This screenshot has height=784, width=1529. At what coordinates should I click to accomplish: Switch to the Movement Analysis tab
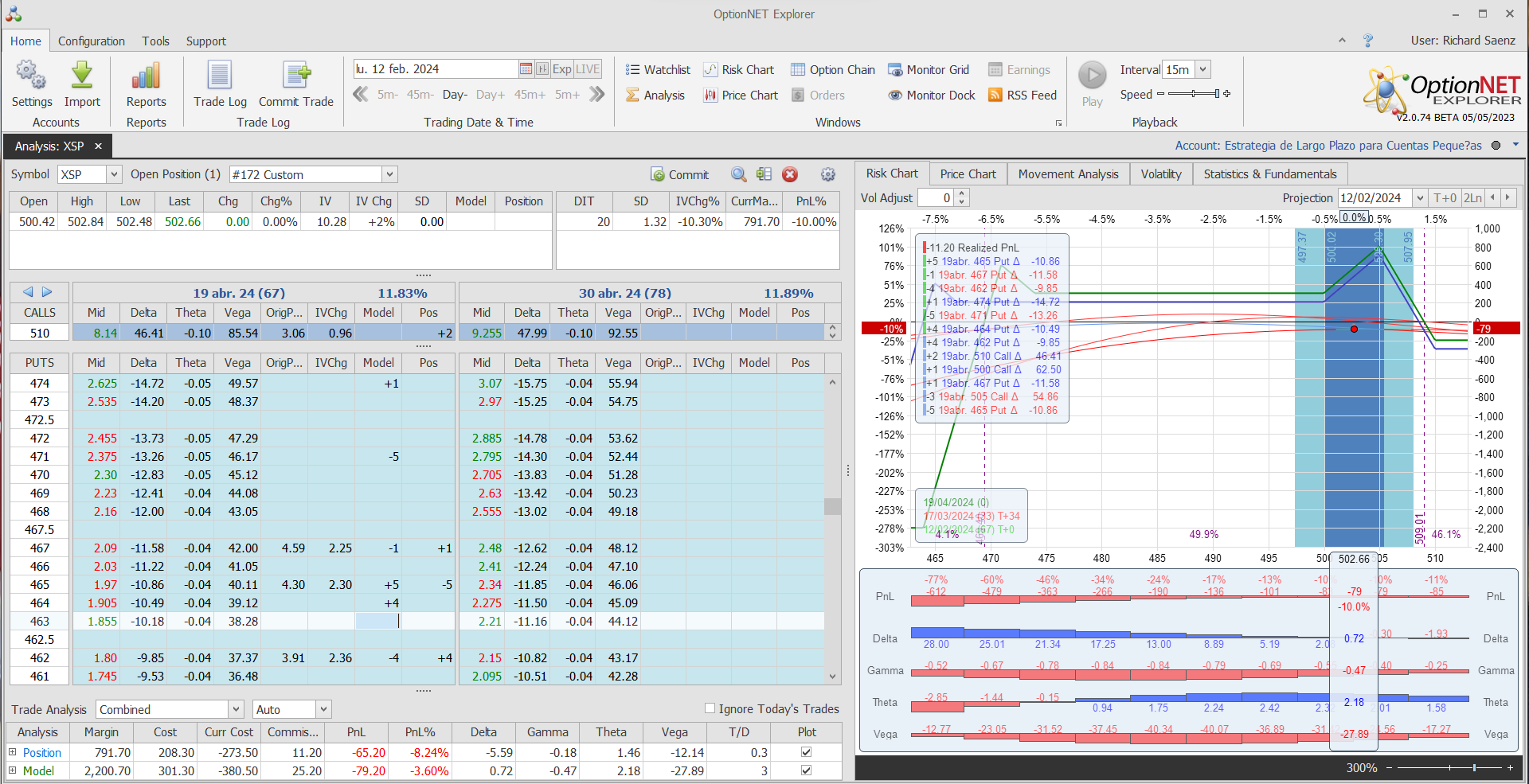click(x=1069, y=174)
